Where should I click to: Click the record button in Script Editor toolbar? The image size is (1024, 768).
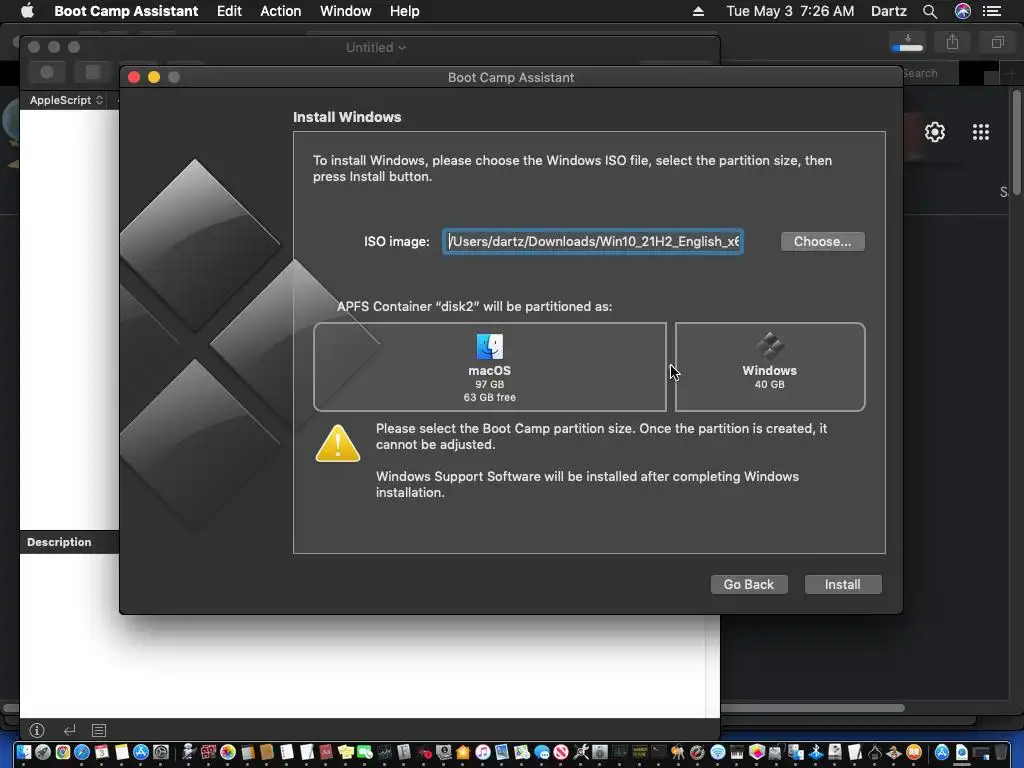(47, 72)
